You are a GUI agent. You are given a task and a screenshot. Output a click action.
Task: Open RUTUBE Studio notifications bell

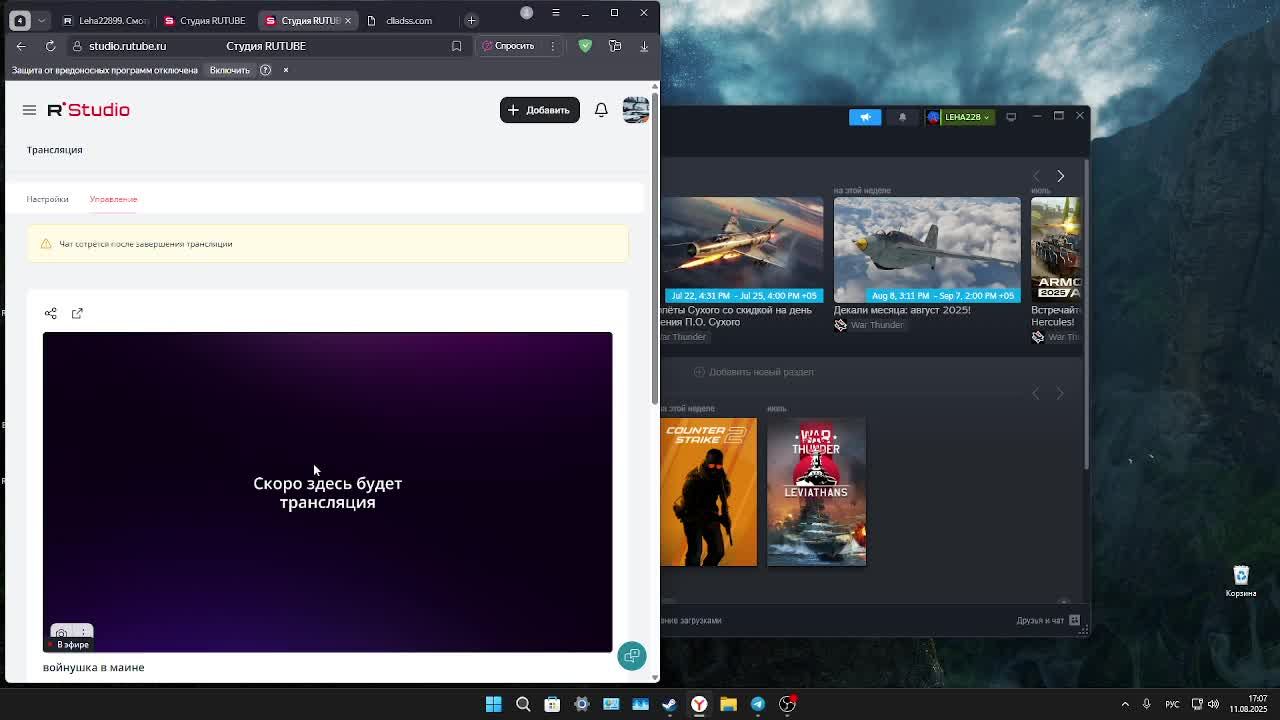pyautogui.click(x=601, y=110)
